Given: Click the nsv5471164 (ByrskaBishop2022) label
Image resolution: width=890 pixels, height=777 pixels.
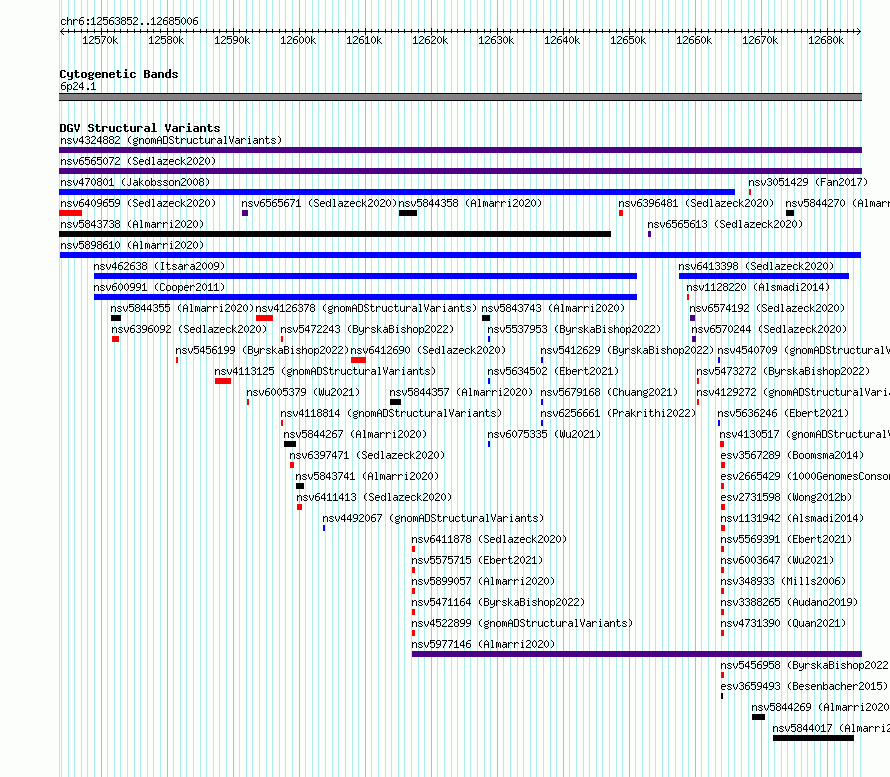Looking at the screenshot, I should point(498,602).
